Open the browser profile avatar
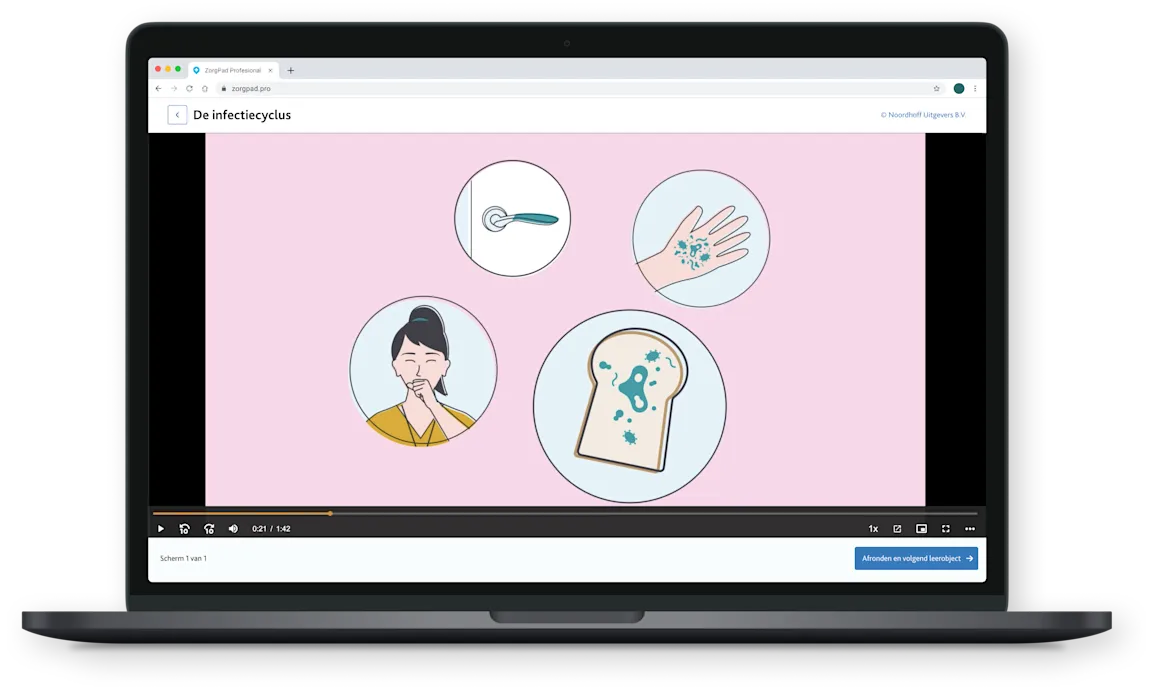 coord(959,88)
